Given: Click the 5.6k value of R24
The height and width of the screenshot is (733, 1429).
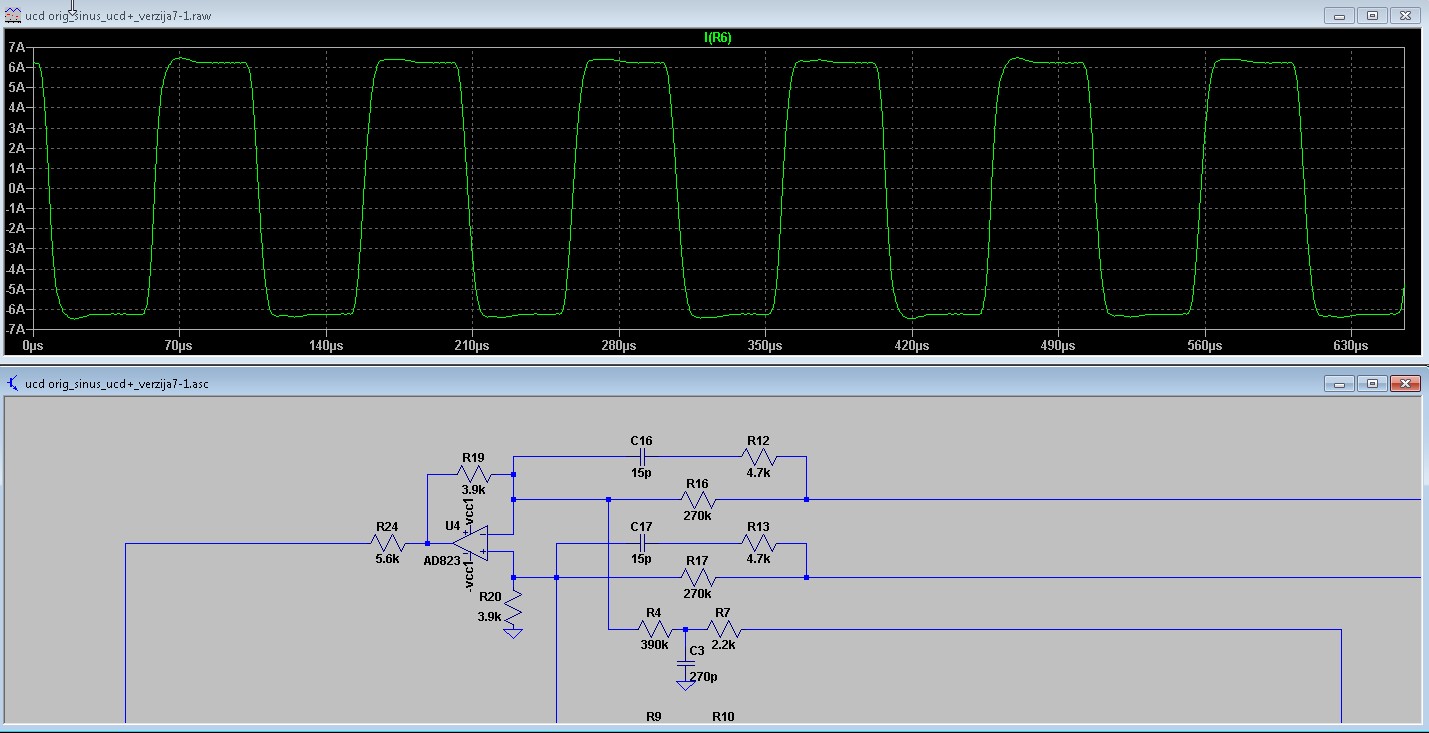Looking at the screenshot, I should 387,559.
